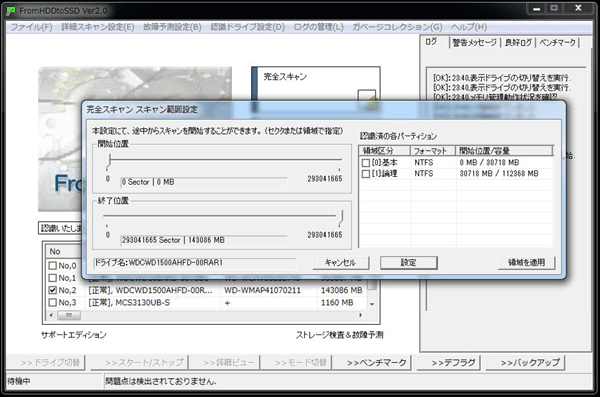Open the ヘルプ(H) menu
Screen dimensions: 600x397
pyautogui.click(x=469, y=27)
